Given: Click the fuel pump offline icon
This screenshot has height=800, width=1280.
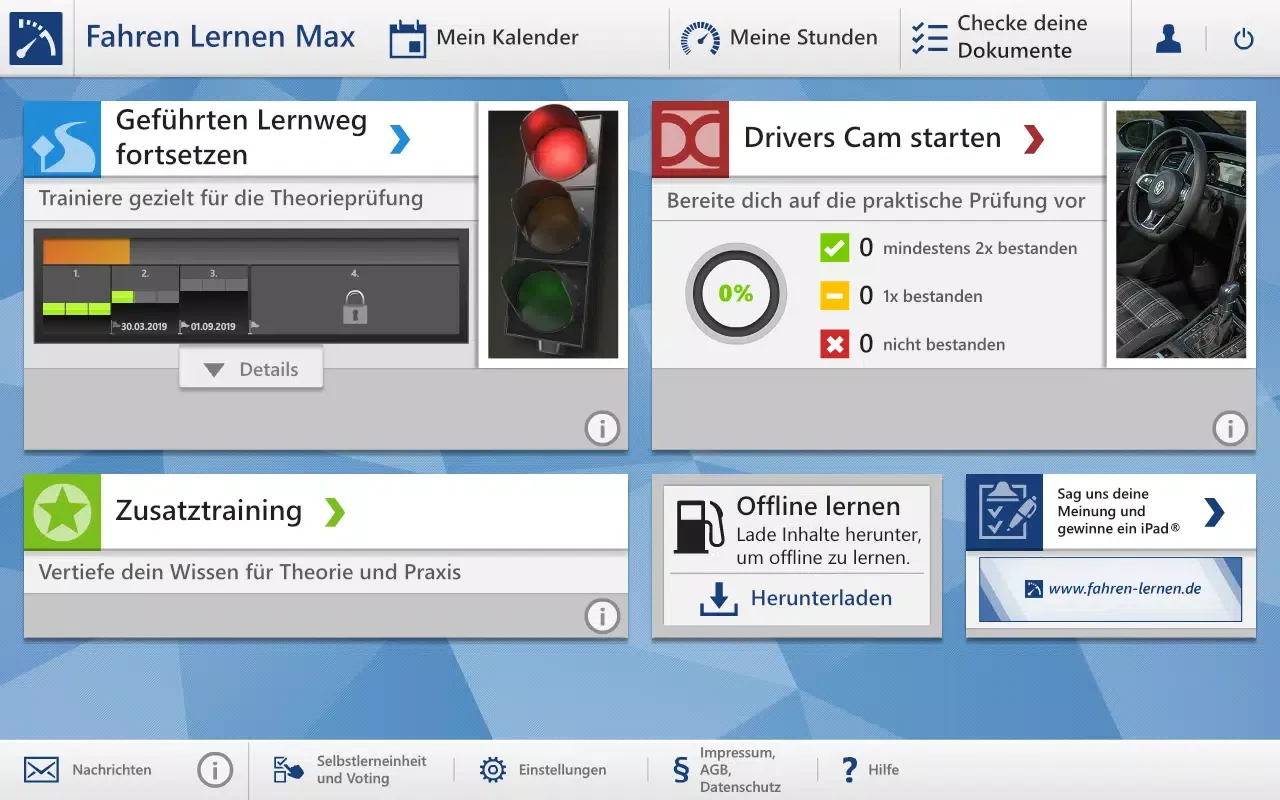Looking at the screenshot, I should [x=699, y=526].
